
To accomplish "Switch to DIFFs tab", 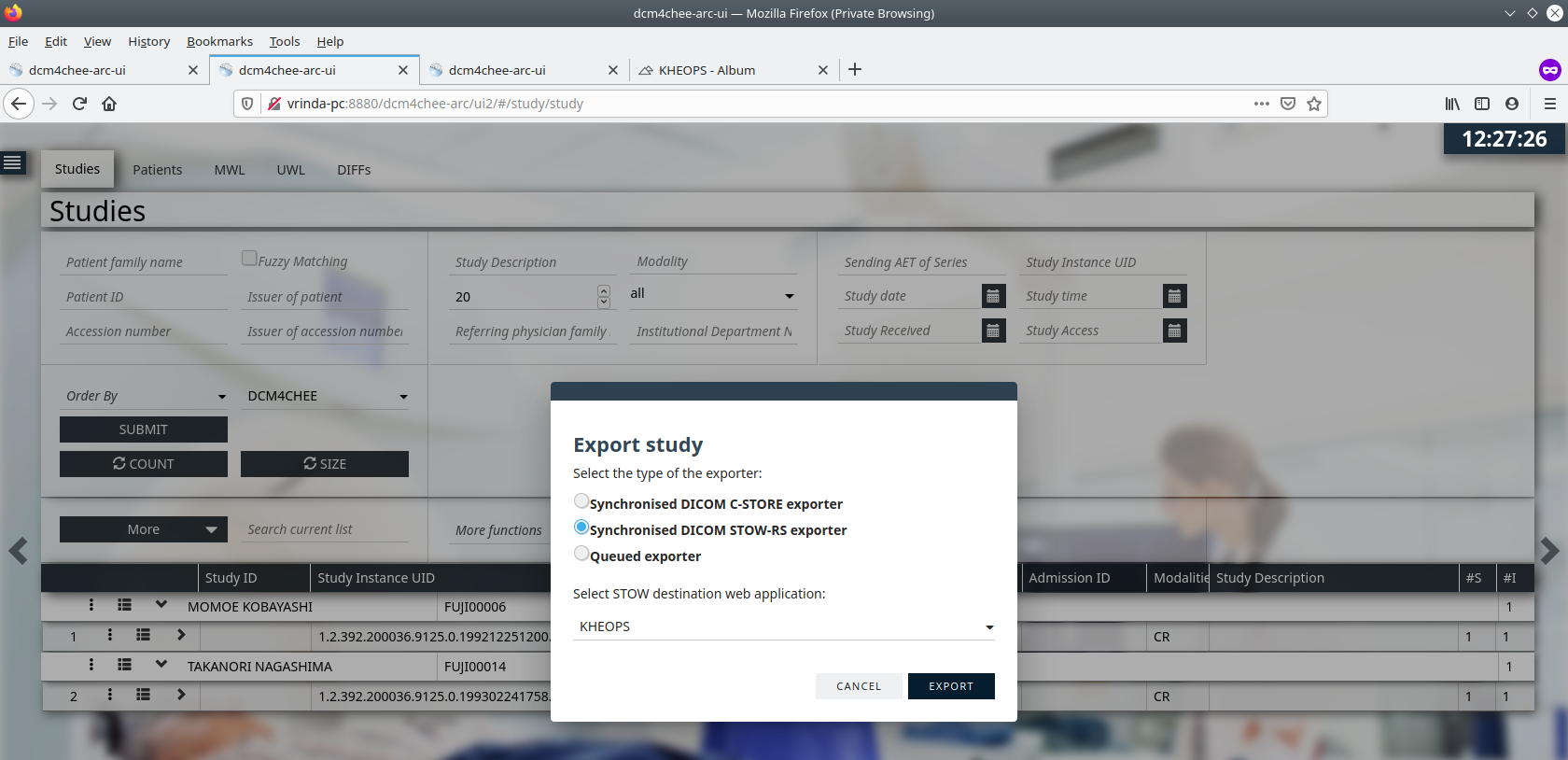I will click(354, 170).
